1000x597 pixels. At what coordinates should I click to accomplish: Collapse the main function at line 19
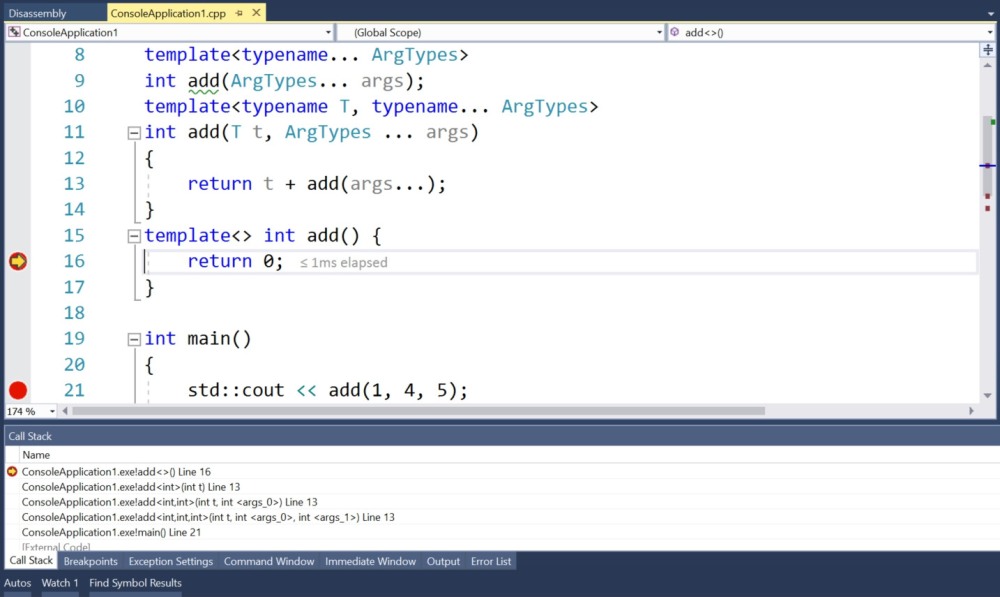click(135, 338)
